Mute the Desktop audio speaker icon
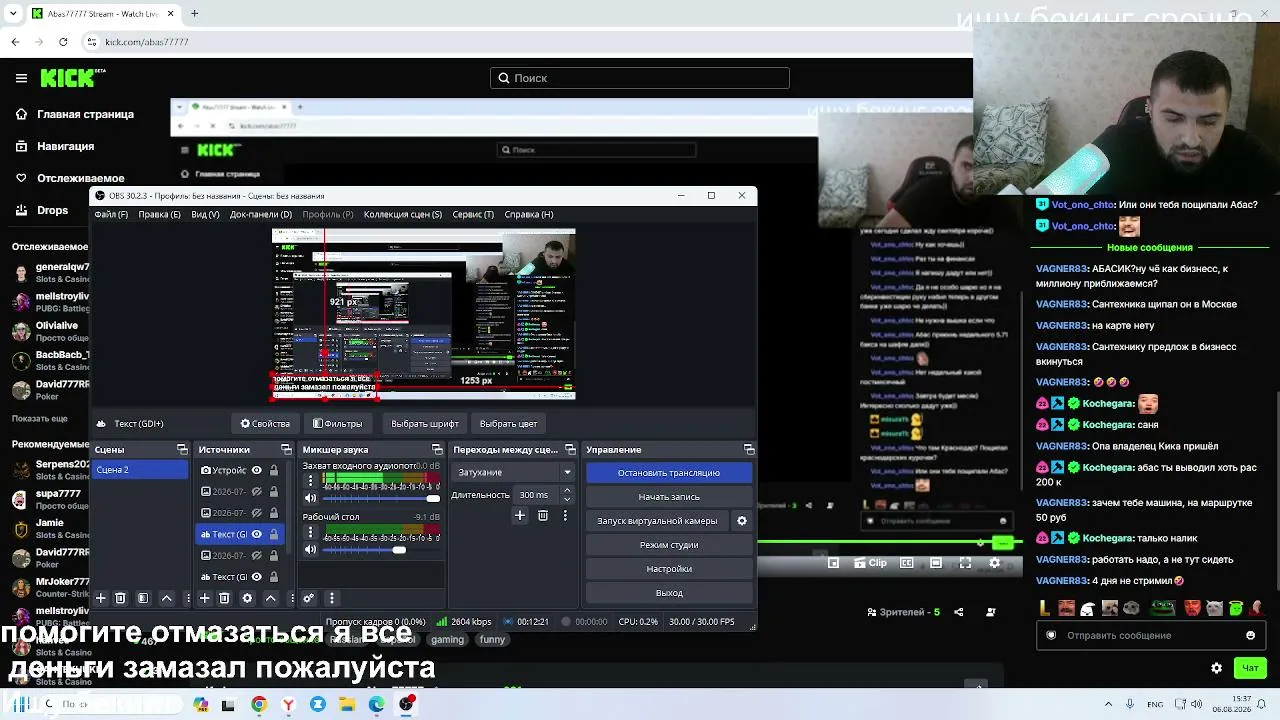 coord(310,549)
